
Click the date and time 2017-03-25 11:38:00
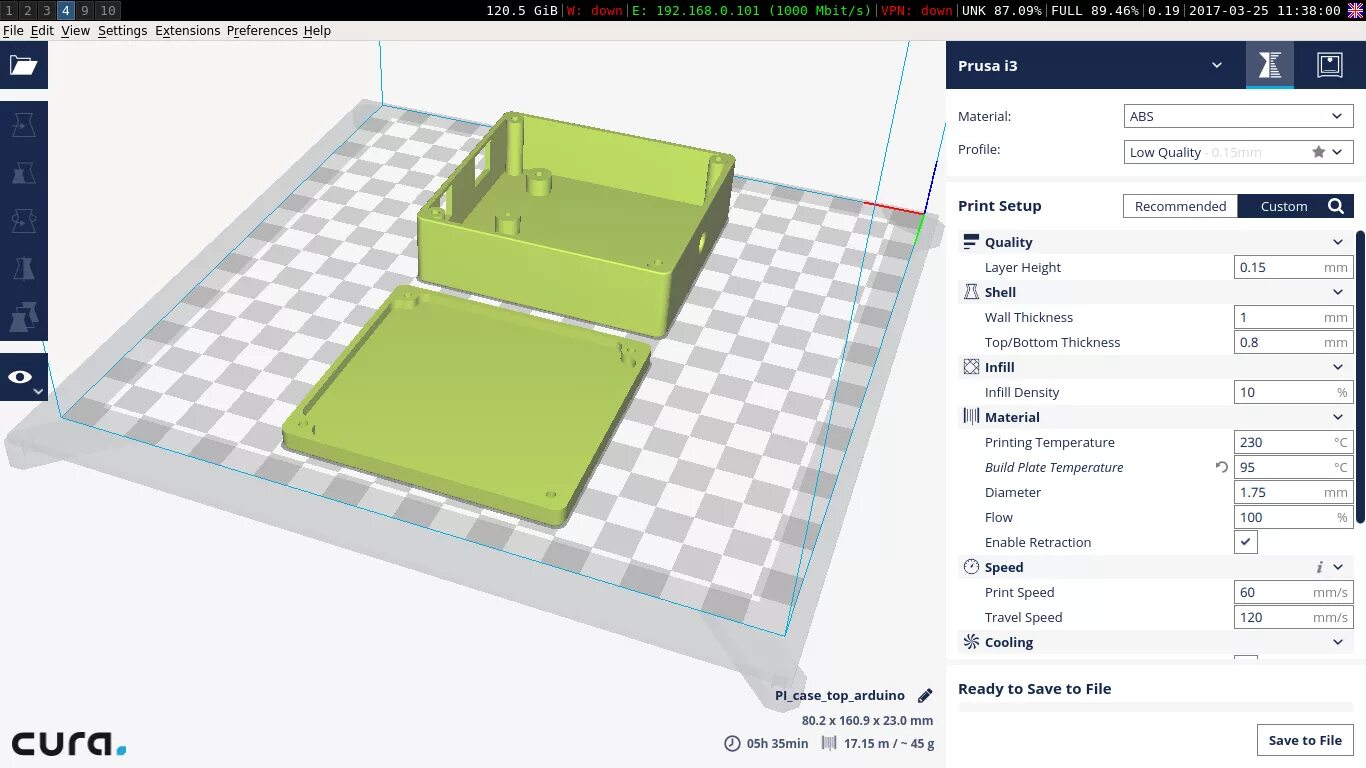point(1265,10)
